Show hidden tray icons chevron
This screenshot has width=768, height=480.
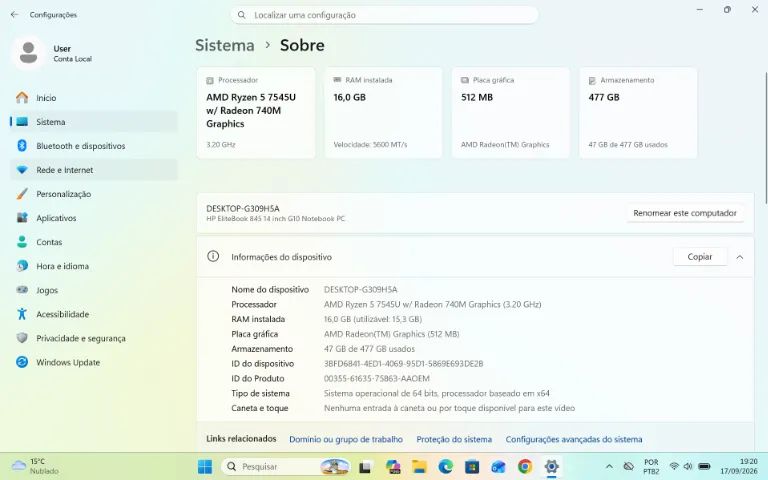(609, 466)
